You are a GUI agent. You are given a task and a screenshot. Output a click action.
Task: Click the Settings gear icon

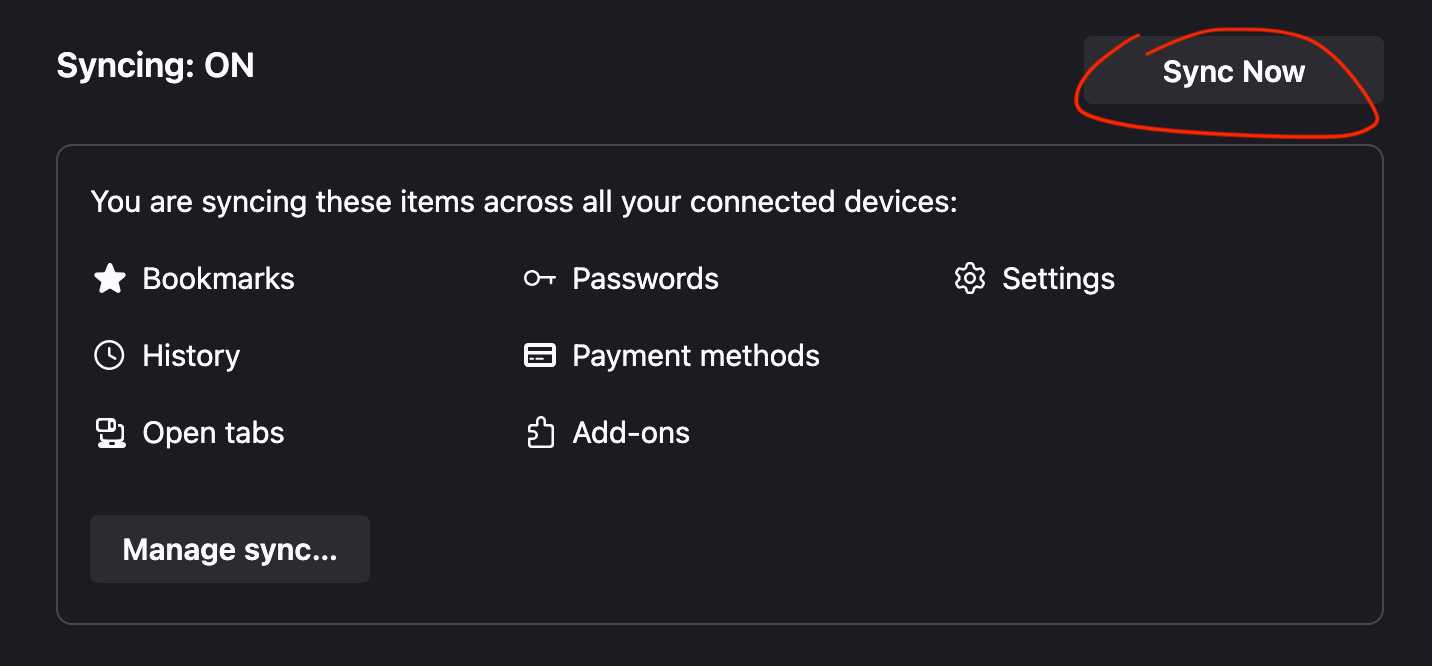970,279
